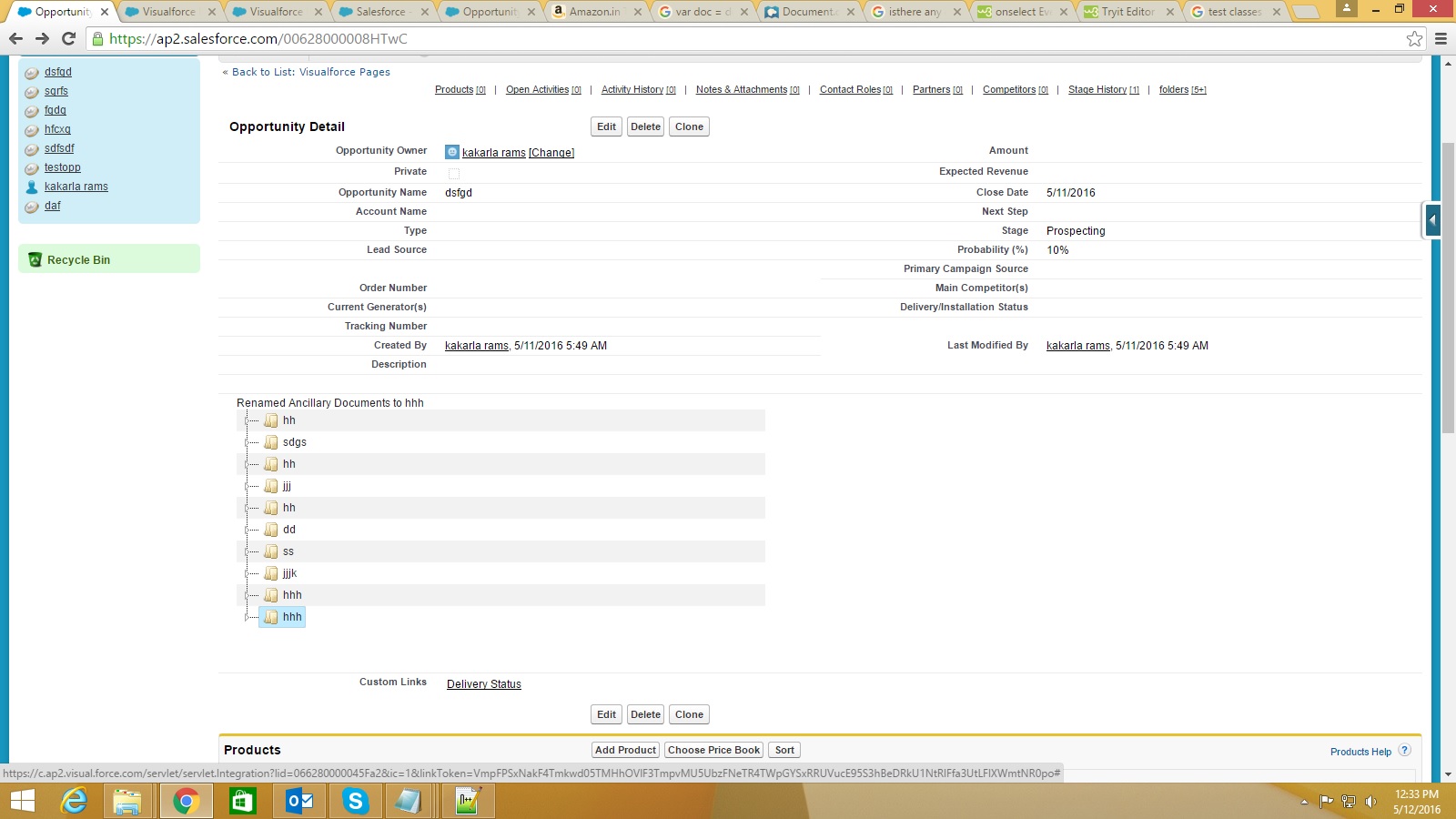Image resolution: width=1456 pixels, height=819 pixels.
Task: Click the Products Help question mark icon
Action: pos(1404,751)
